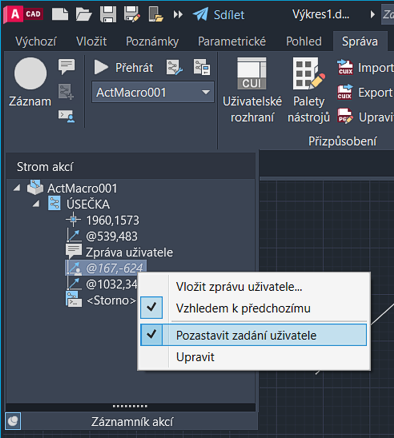Click the Export CUIX icon
394x438 pixels.
(x=345, y=92)
